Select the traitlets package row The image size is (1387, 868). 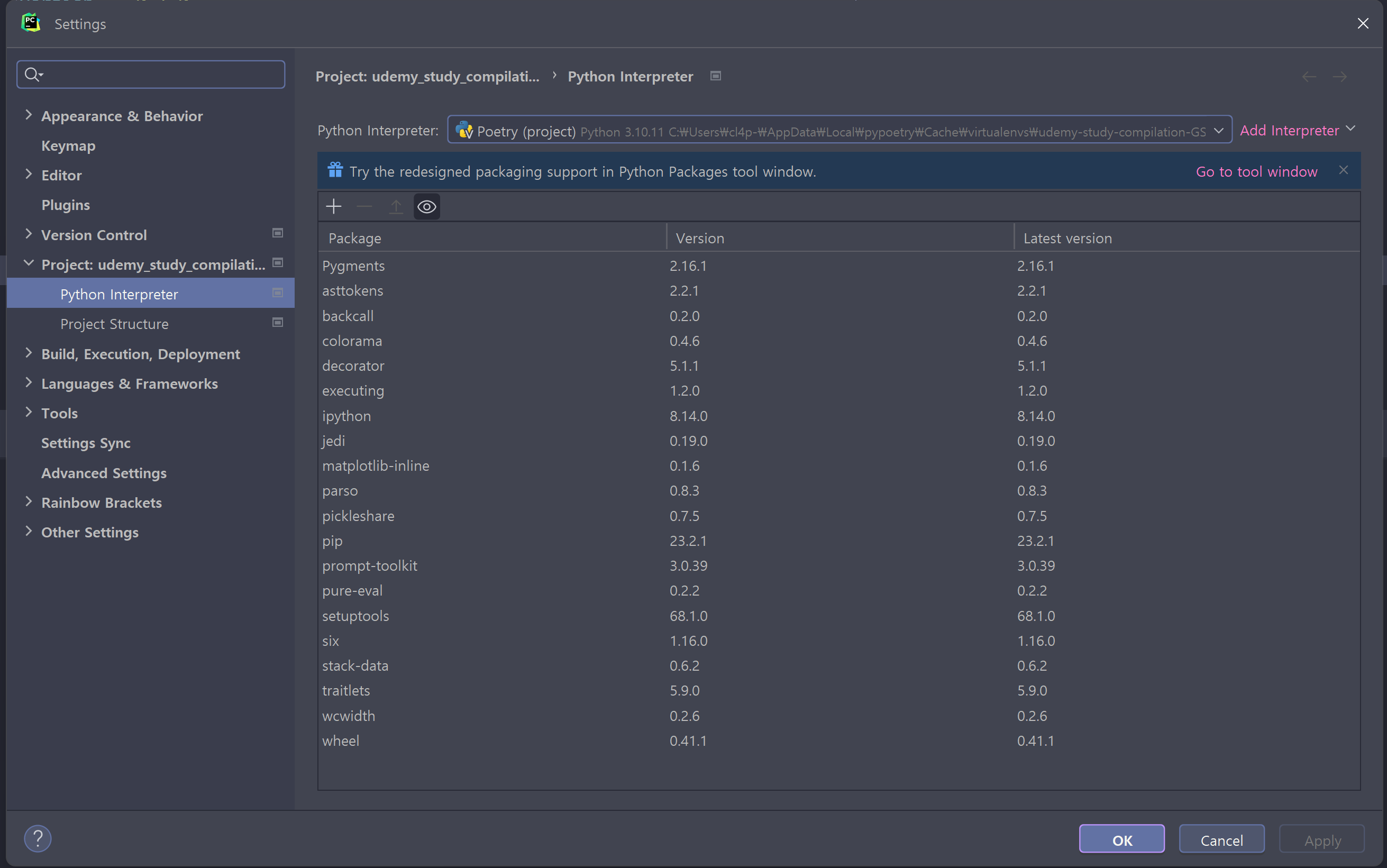point(839,690)
